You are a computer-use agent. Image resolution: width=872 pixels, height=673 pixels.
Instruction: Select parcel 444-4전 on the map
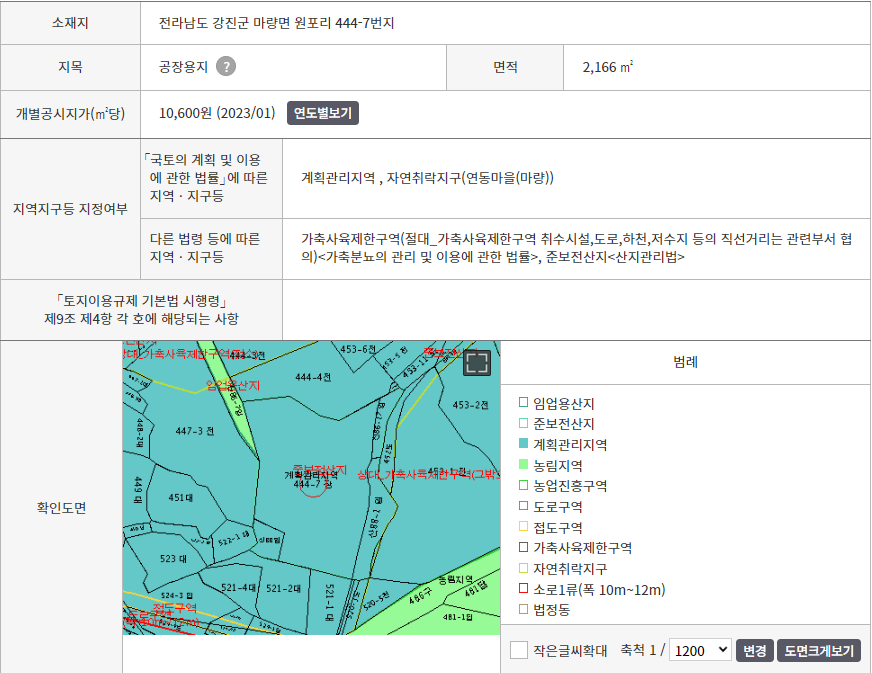[x=313, y=377]
